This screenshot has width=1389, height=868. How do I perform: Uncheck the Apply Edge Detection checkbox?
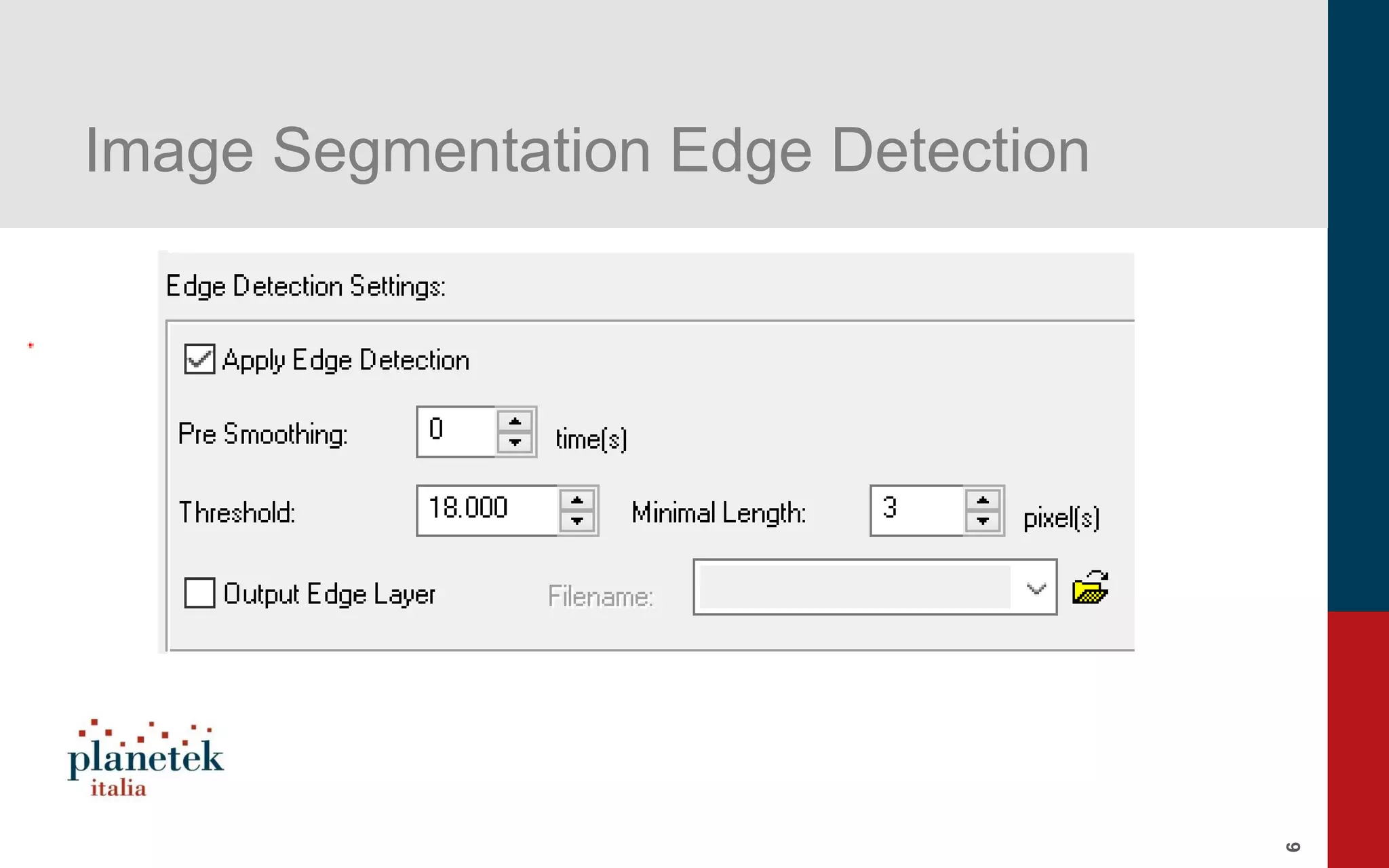(199, 359)
